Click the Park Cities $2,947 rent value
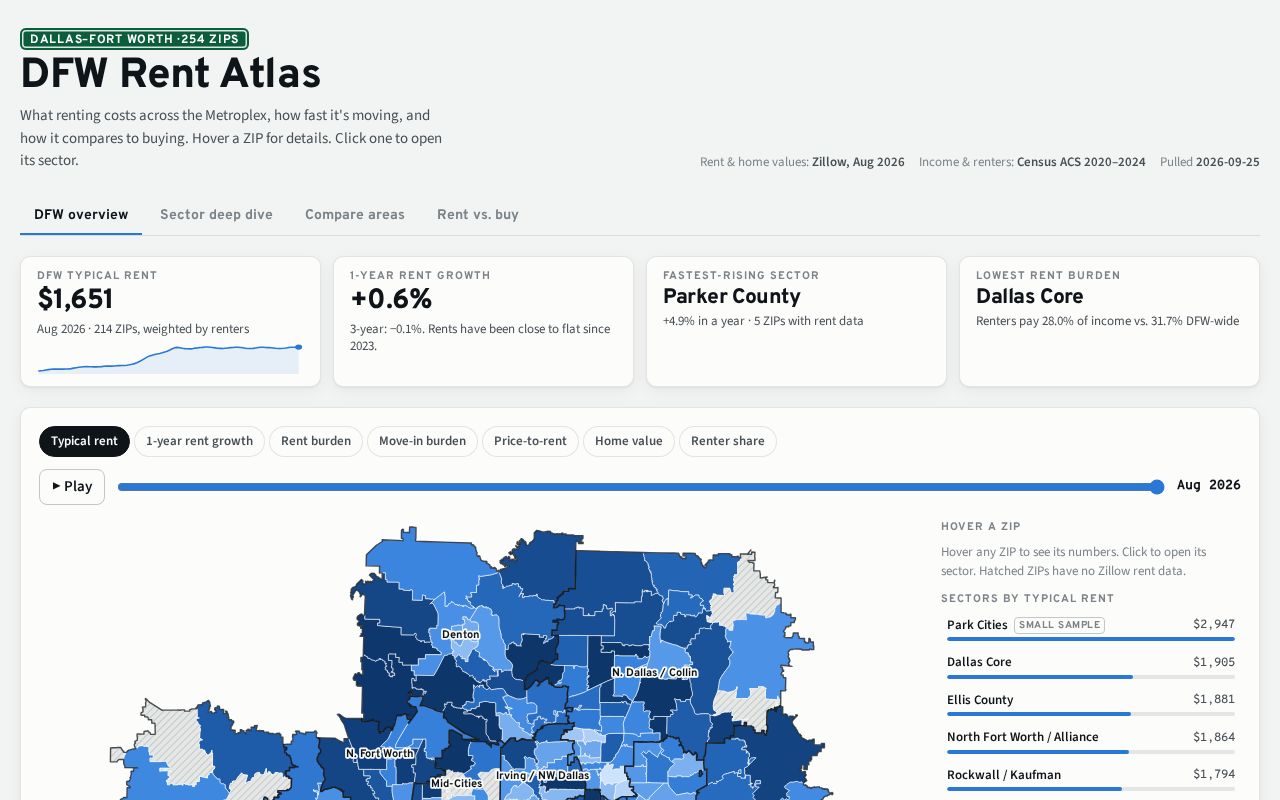This screenshot has height=800, width=1280. click(x=1214, y=624)
